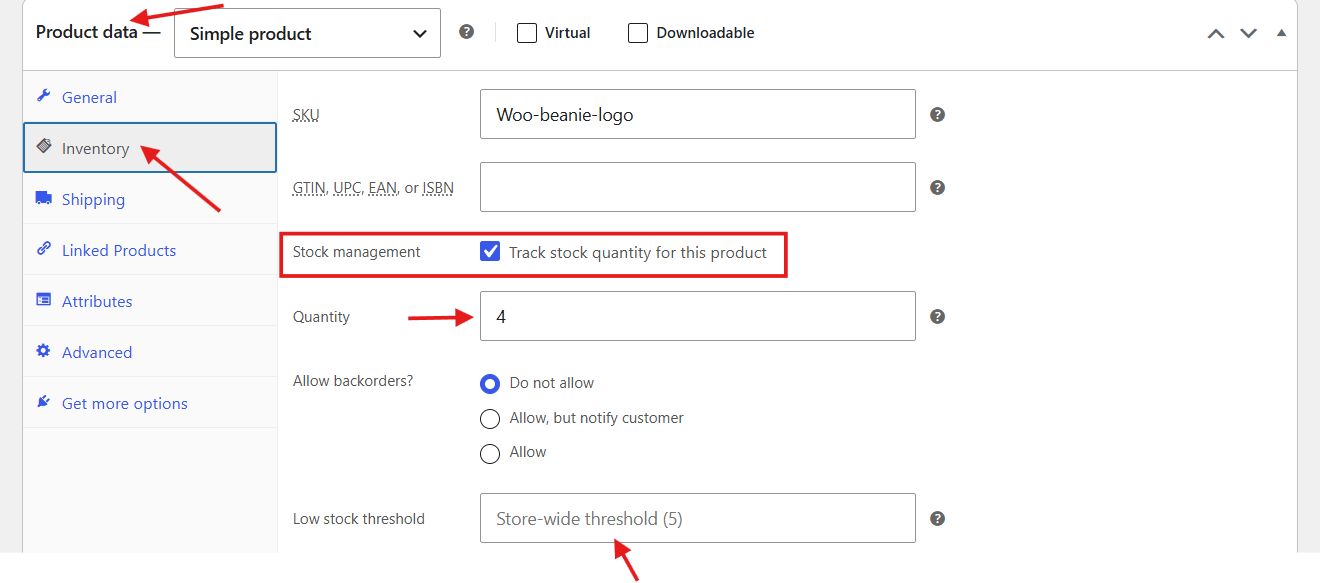Click the Quantity help question mark

(937, 316)
